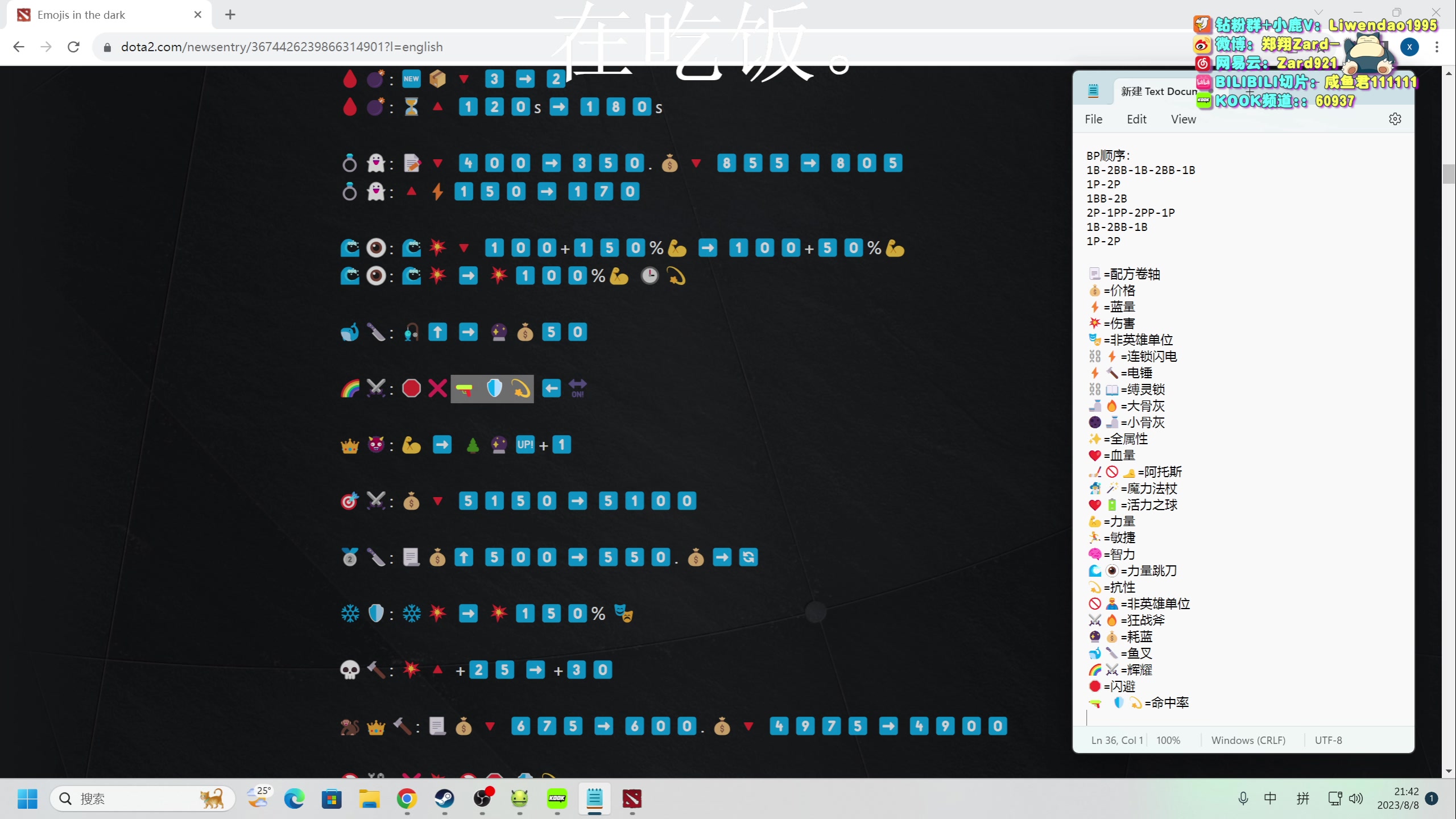Open Steam from the taskbar

[444, 799]
